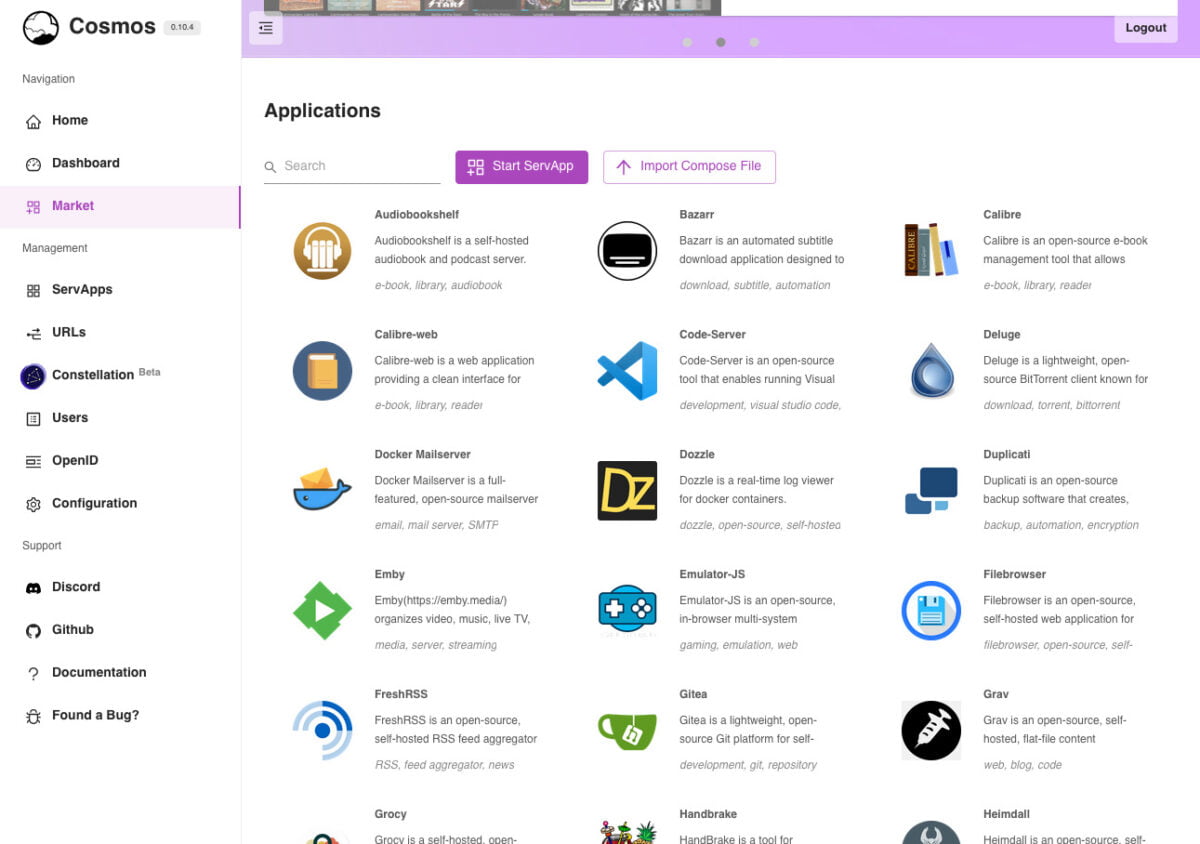Select the Emby green play icon

click(321, 610)
